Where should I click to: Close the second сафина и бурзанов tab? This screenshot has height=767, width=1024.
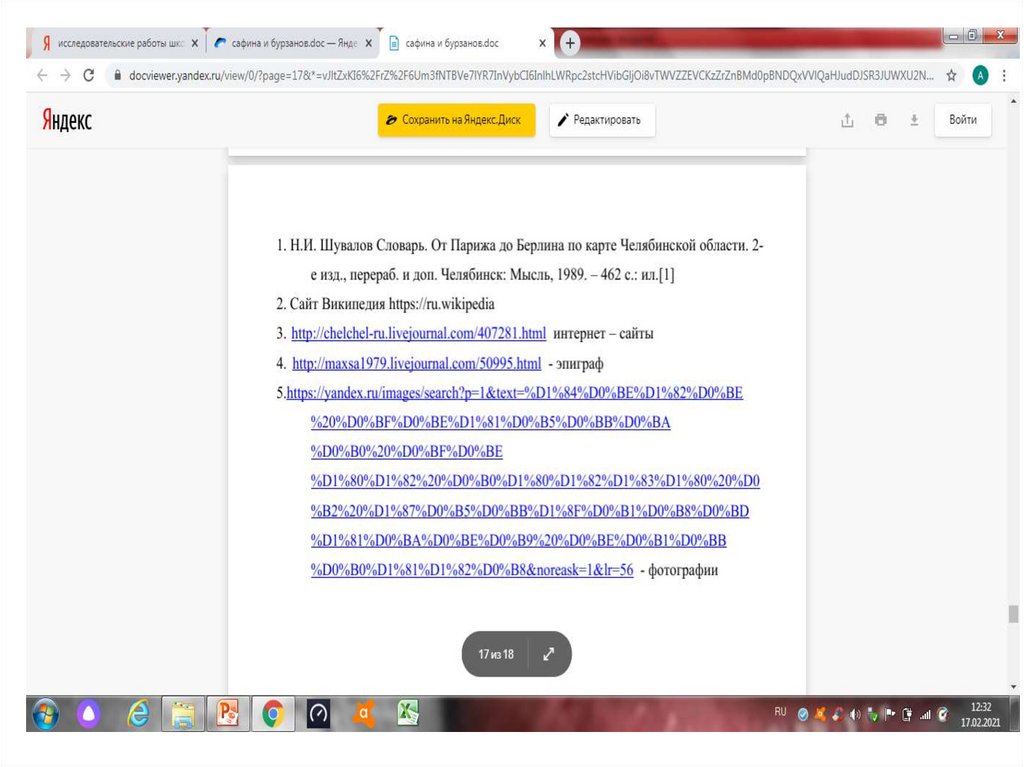369,43
